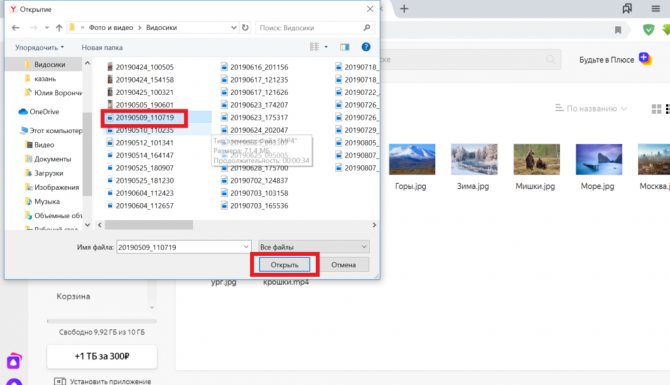
Task: Navigate up one folder level arrow
Action: (59, 28)
